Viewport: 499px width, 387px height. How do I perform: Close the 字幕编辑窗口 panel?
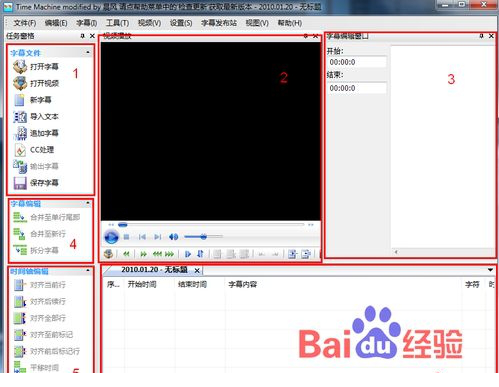[491, 36]
